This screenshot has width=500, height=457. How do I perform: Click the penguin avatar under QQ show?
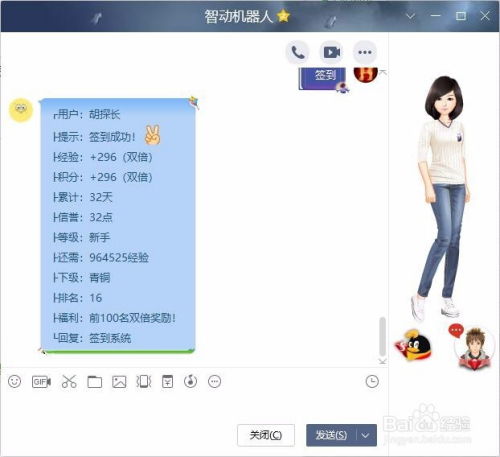click(413, 345)
